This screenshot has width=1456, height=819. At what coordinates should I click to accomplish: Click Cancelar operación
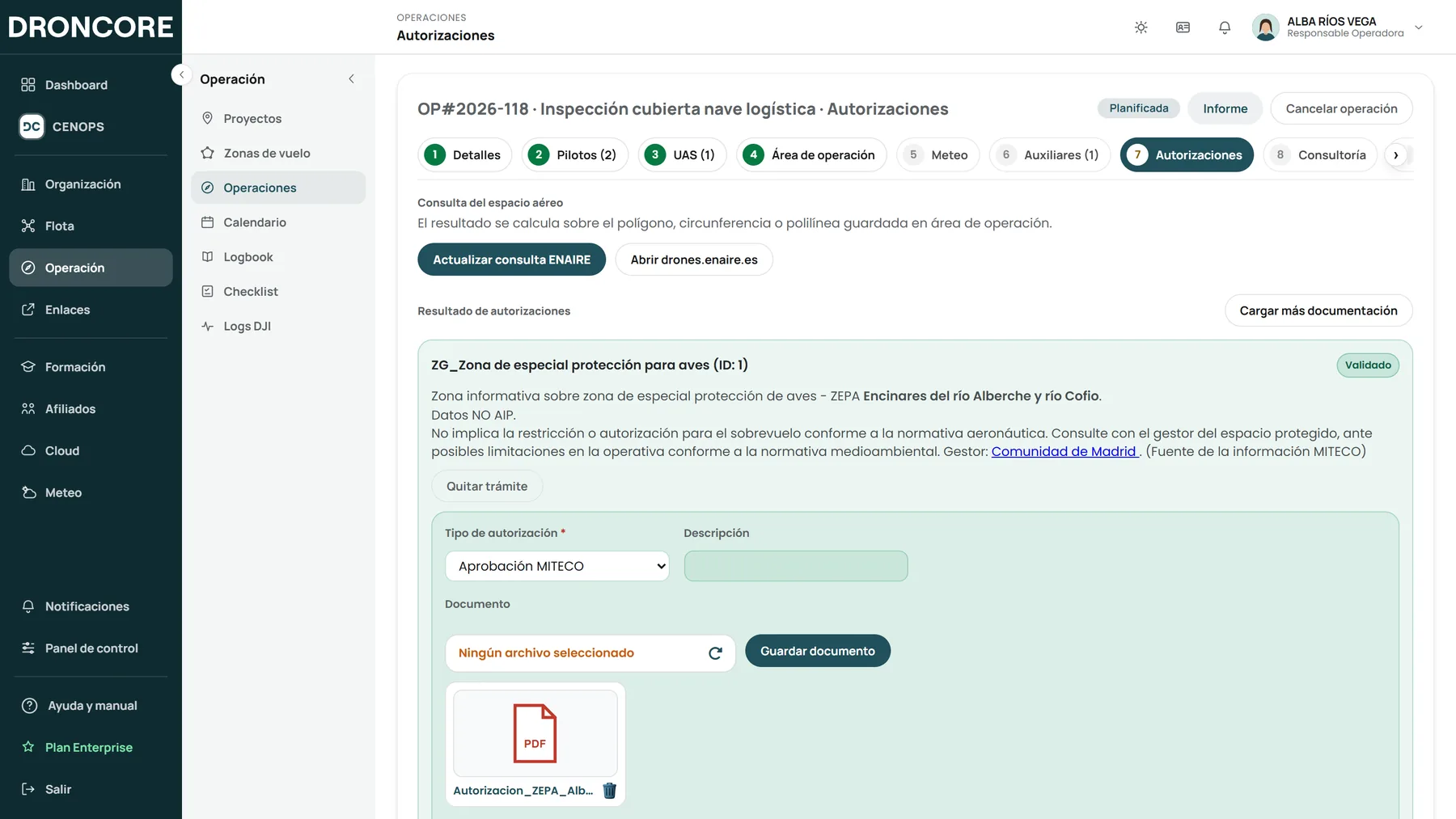(1341, 108)
